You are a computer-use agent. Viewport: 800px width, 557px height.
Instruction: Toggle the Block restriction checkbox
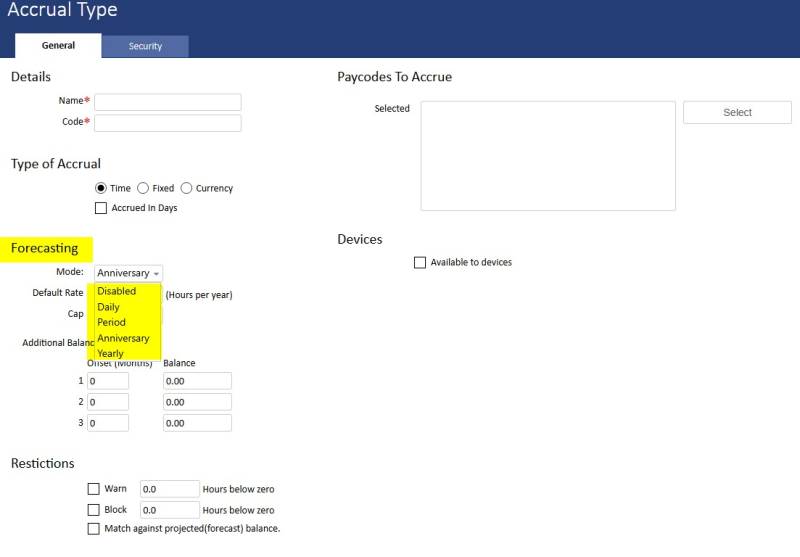point(94,509)
